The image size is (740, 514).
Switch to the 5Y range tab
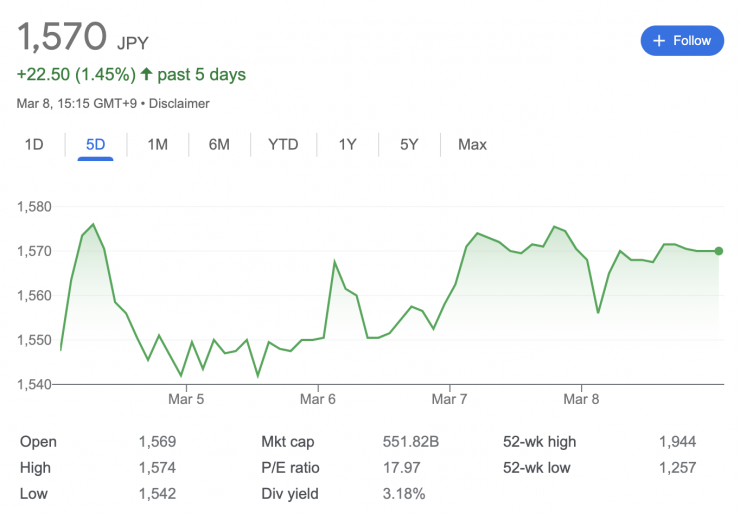click(x=409, y=144)
